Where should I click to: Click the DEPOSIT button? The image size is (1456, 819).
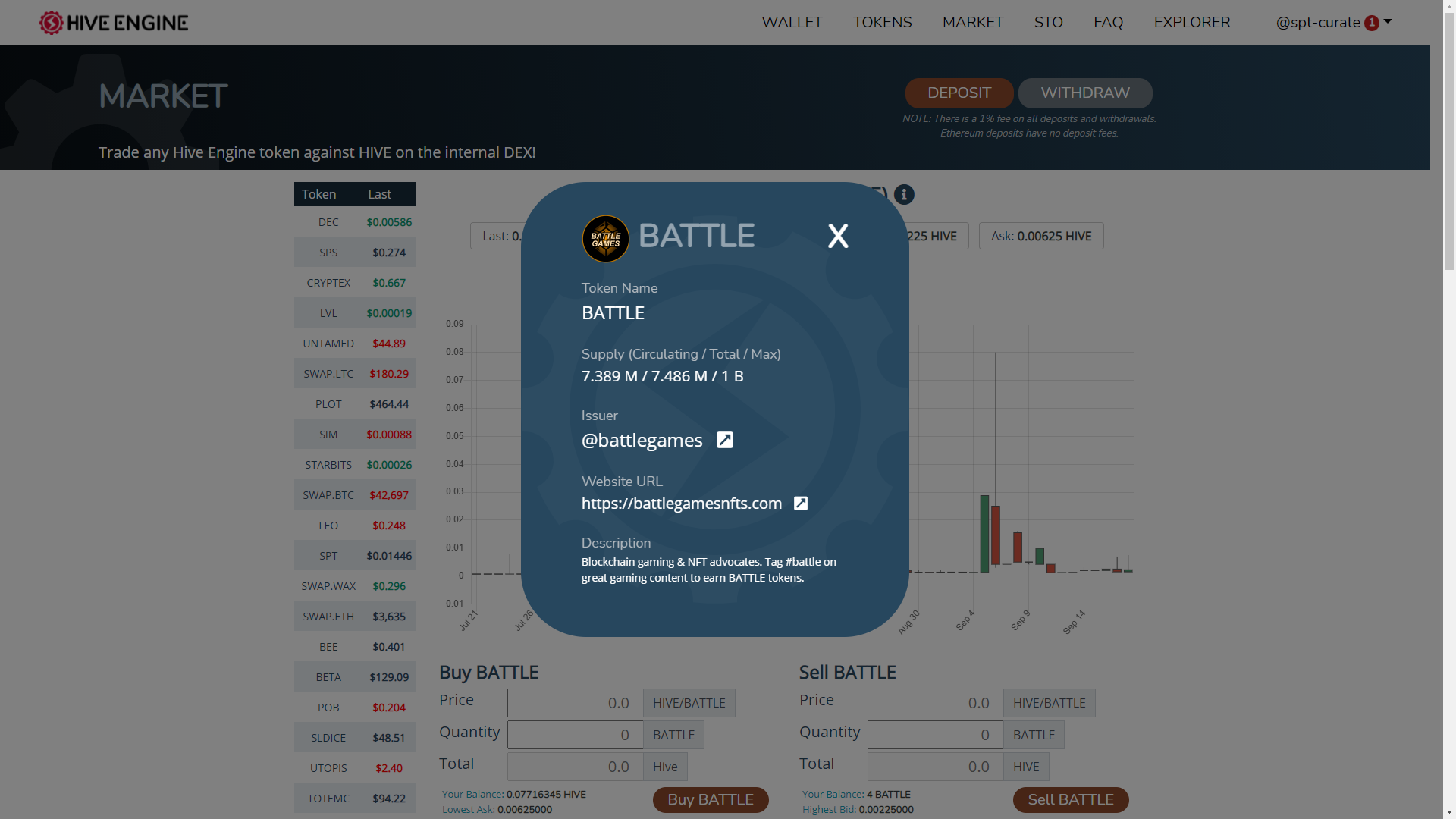click(959, 93)
